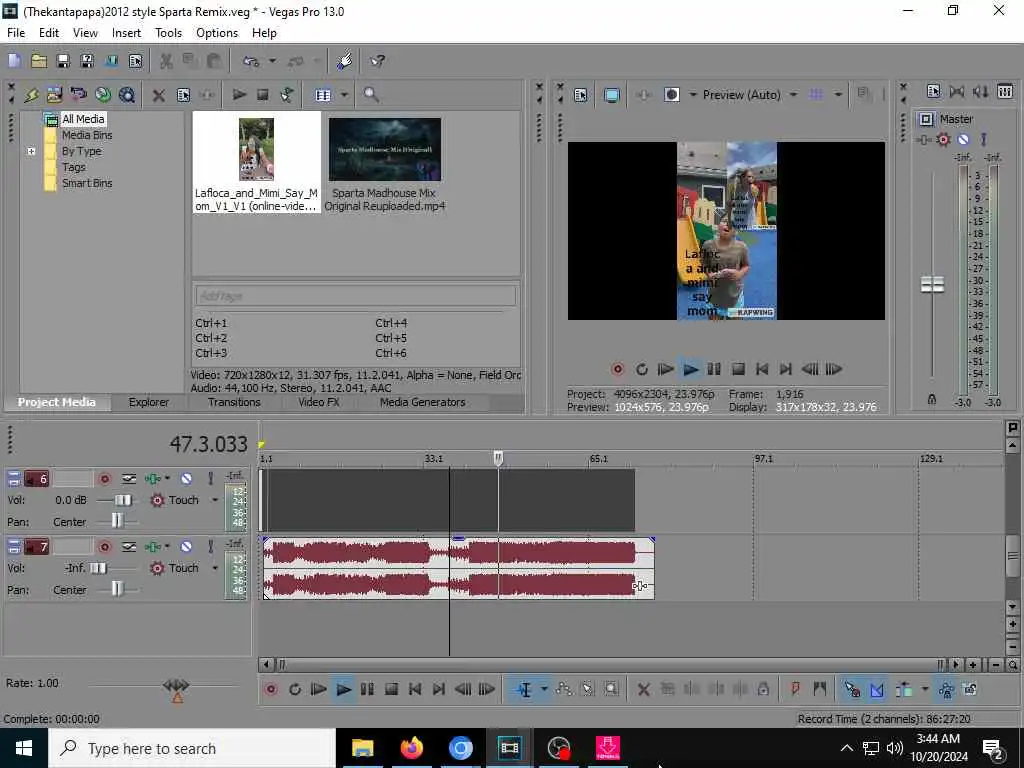Click the Remove selected media X icon
The height and width of the screenshot is (768, 1024).
pos(158,95)
